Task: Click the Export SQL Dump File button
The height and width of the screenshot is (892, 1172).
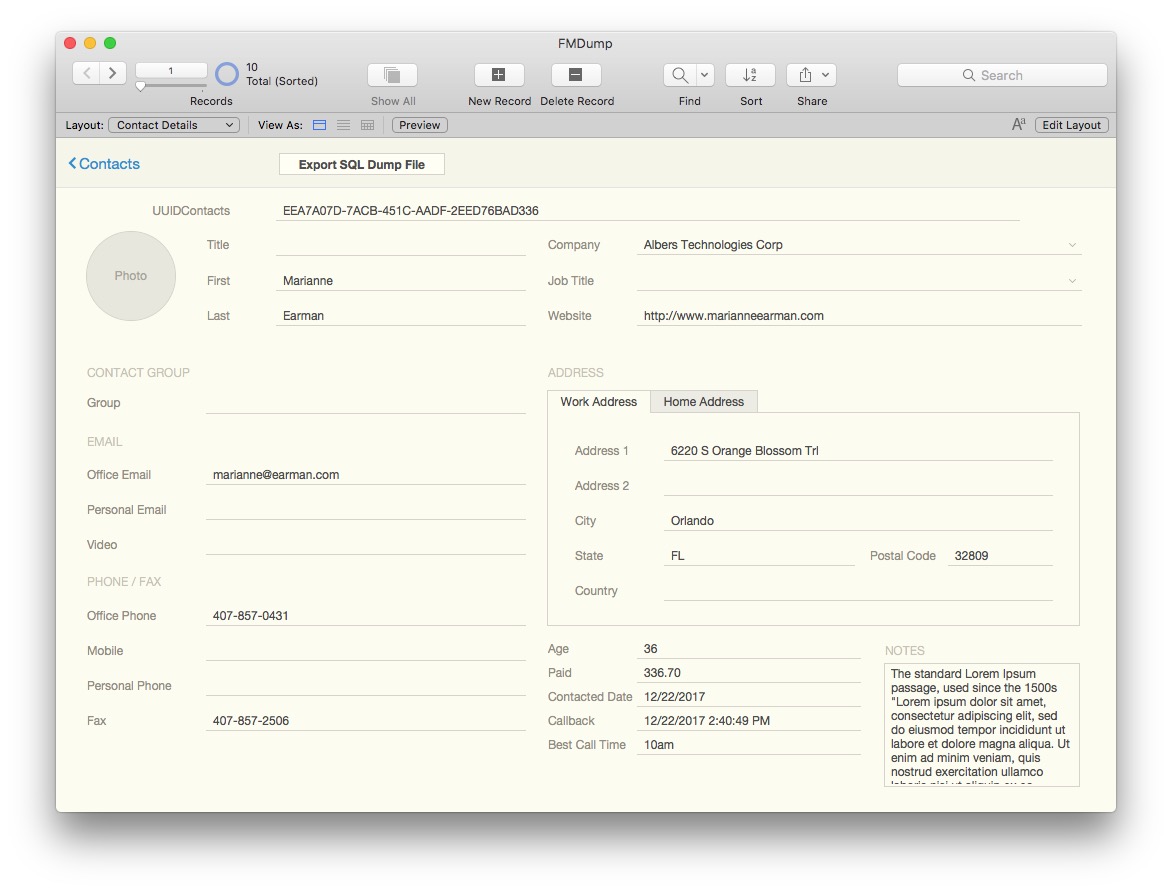Action: click(361, 165)
